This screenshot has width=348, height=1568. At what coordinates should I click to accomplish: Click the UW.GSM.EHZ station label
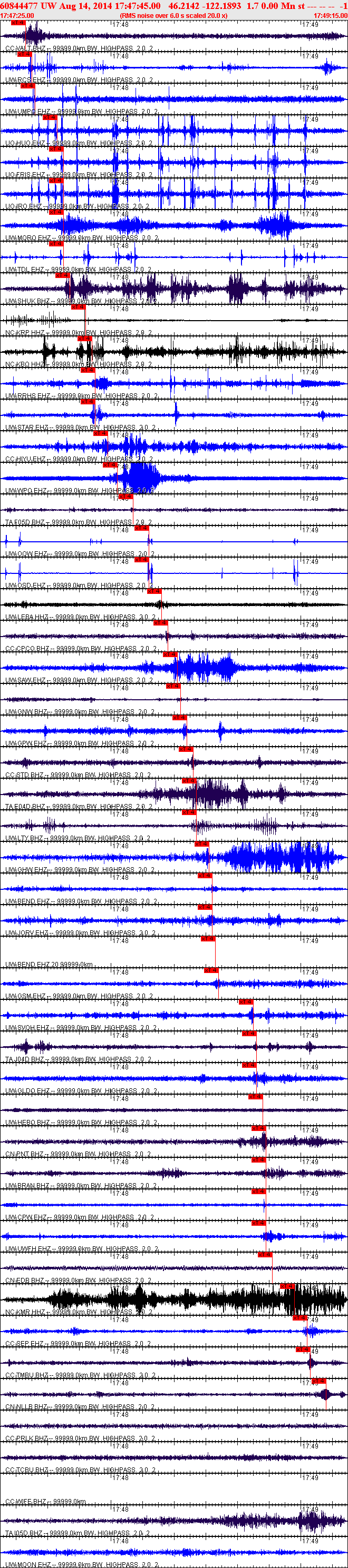point(79,996)
